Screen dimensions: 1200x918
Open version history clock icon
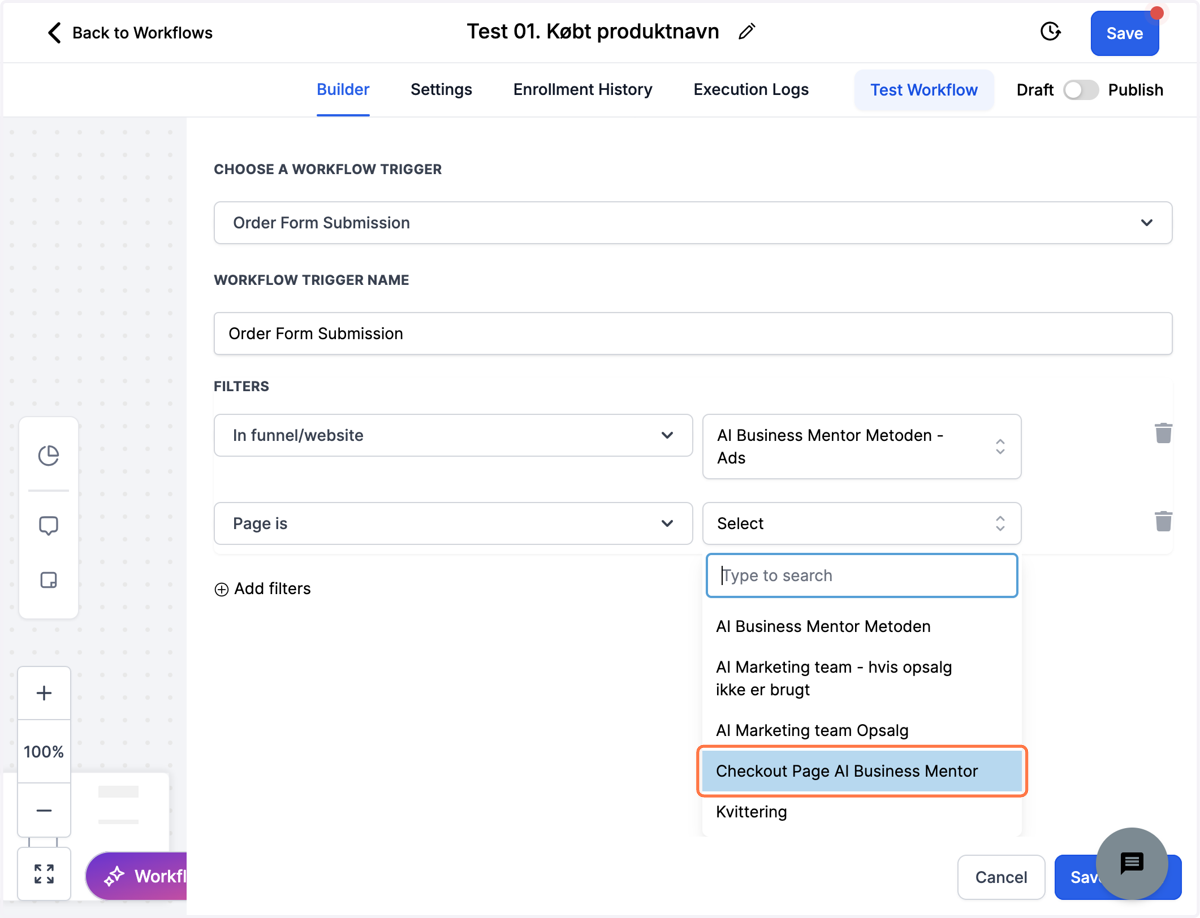(x=1050, y=32)
